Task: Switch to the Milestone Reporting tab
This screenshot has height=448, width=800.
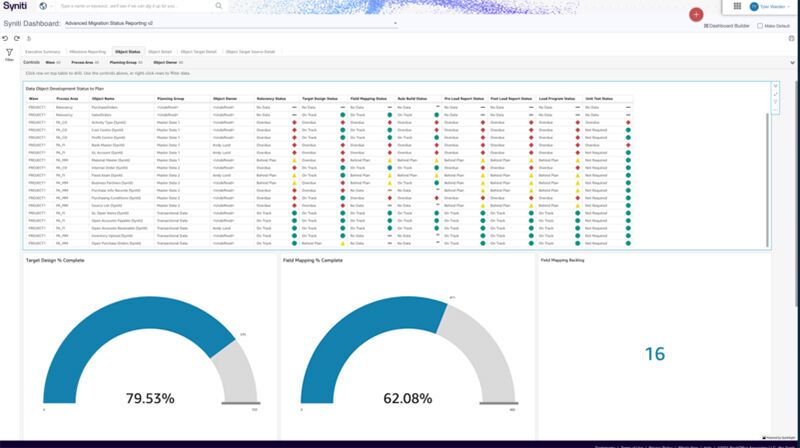Action: 88,51
